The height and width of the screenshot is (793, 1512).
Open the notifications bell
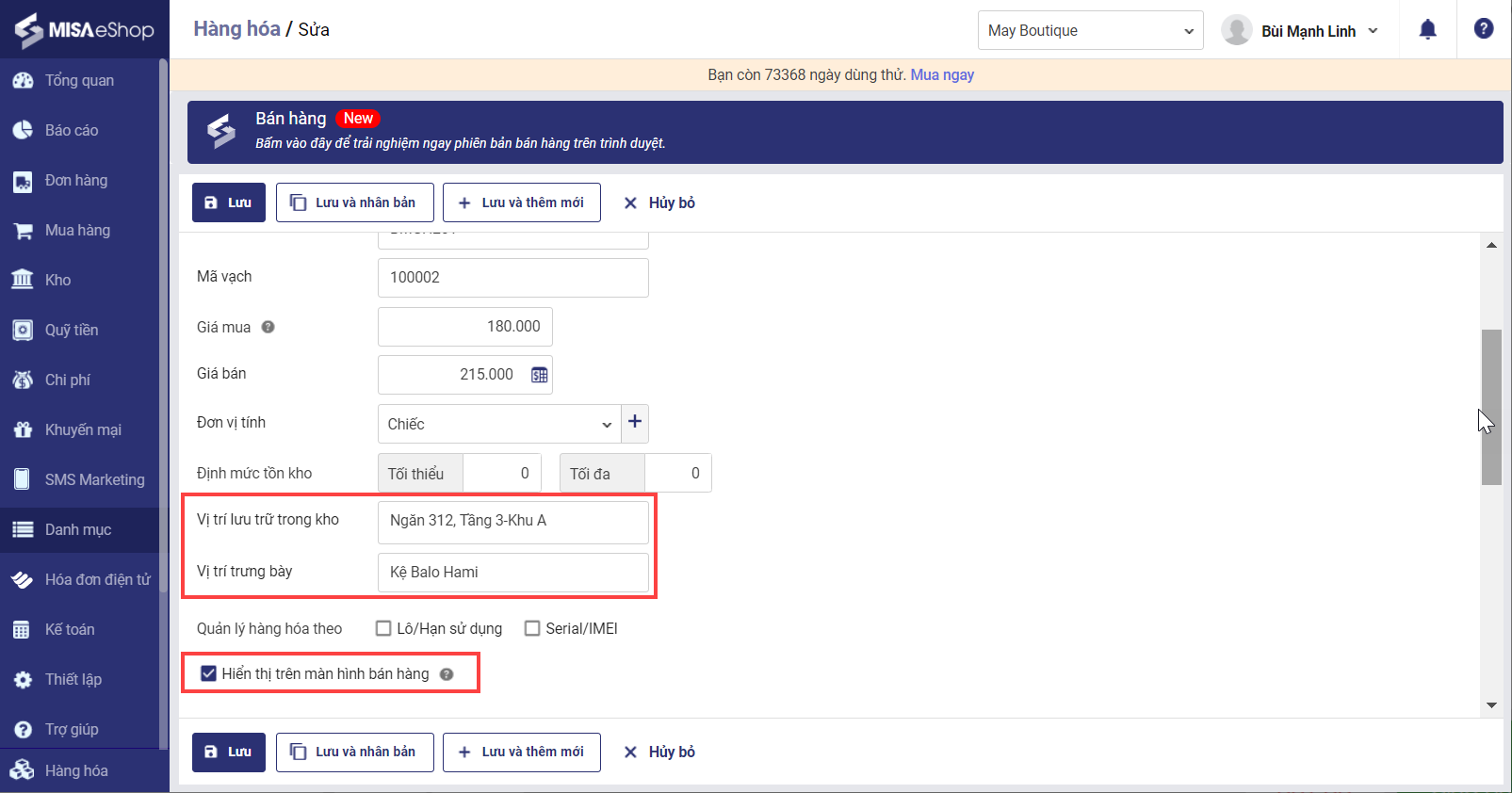click(x=1428, y=30)
